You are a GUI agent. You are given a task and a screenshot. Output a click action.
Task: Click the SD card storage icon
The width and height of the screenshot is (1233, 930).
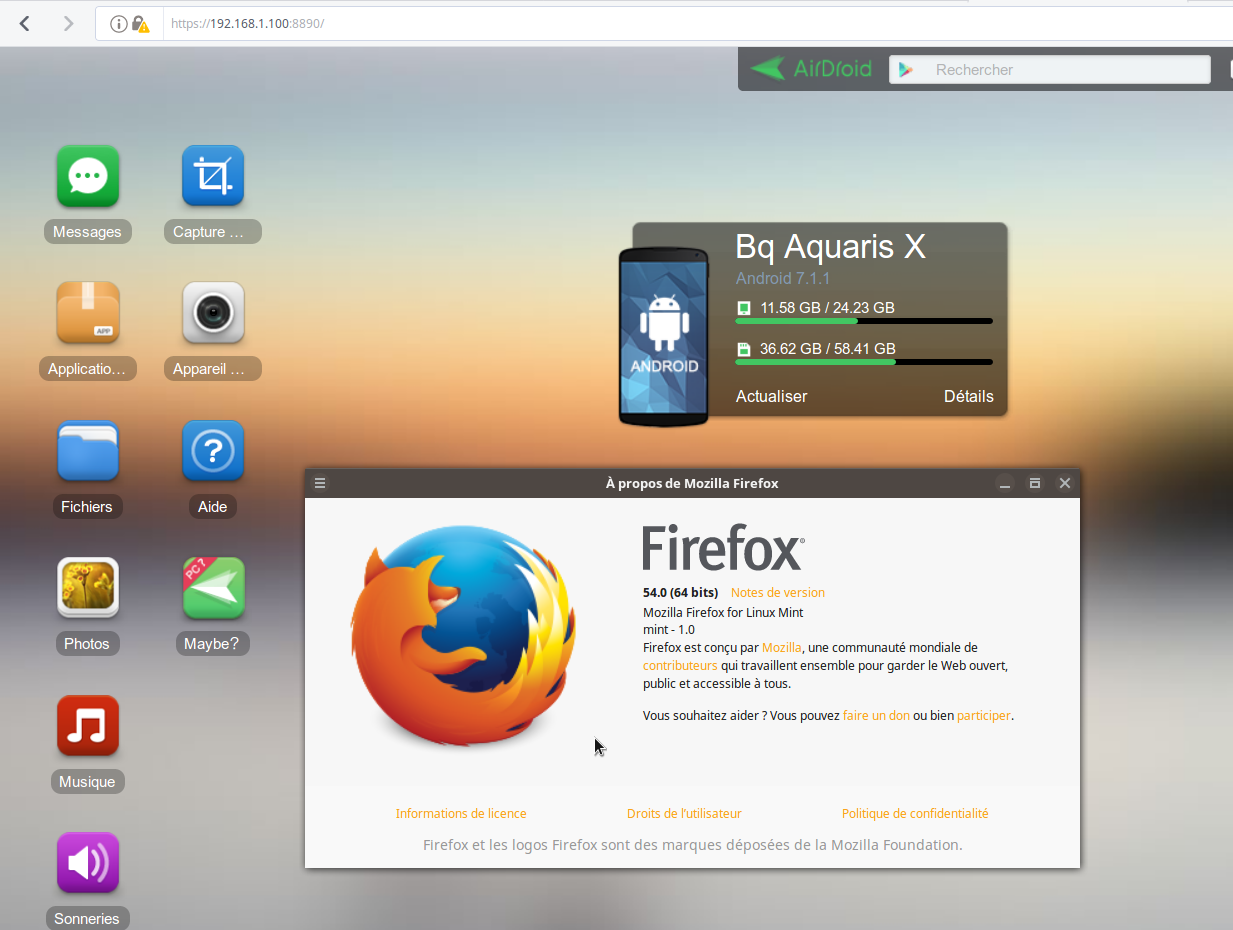pos(744,349)
